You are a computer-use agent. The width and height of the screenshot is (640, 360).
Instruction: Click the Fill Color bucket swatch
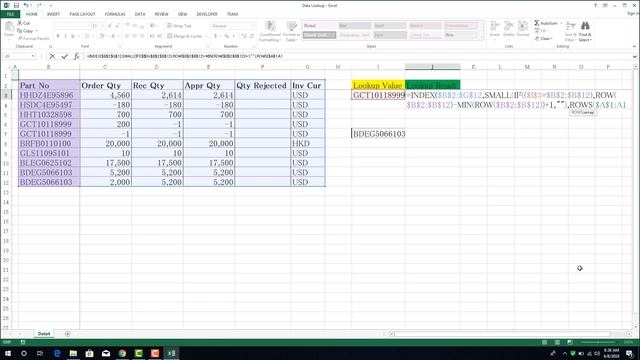tap(102, 36)
